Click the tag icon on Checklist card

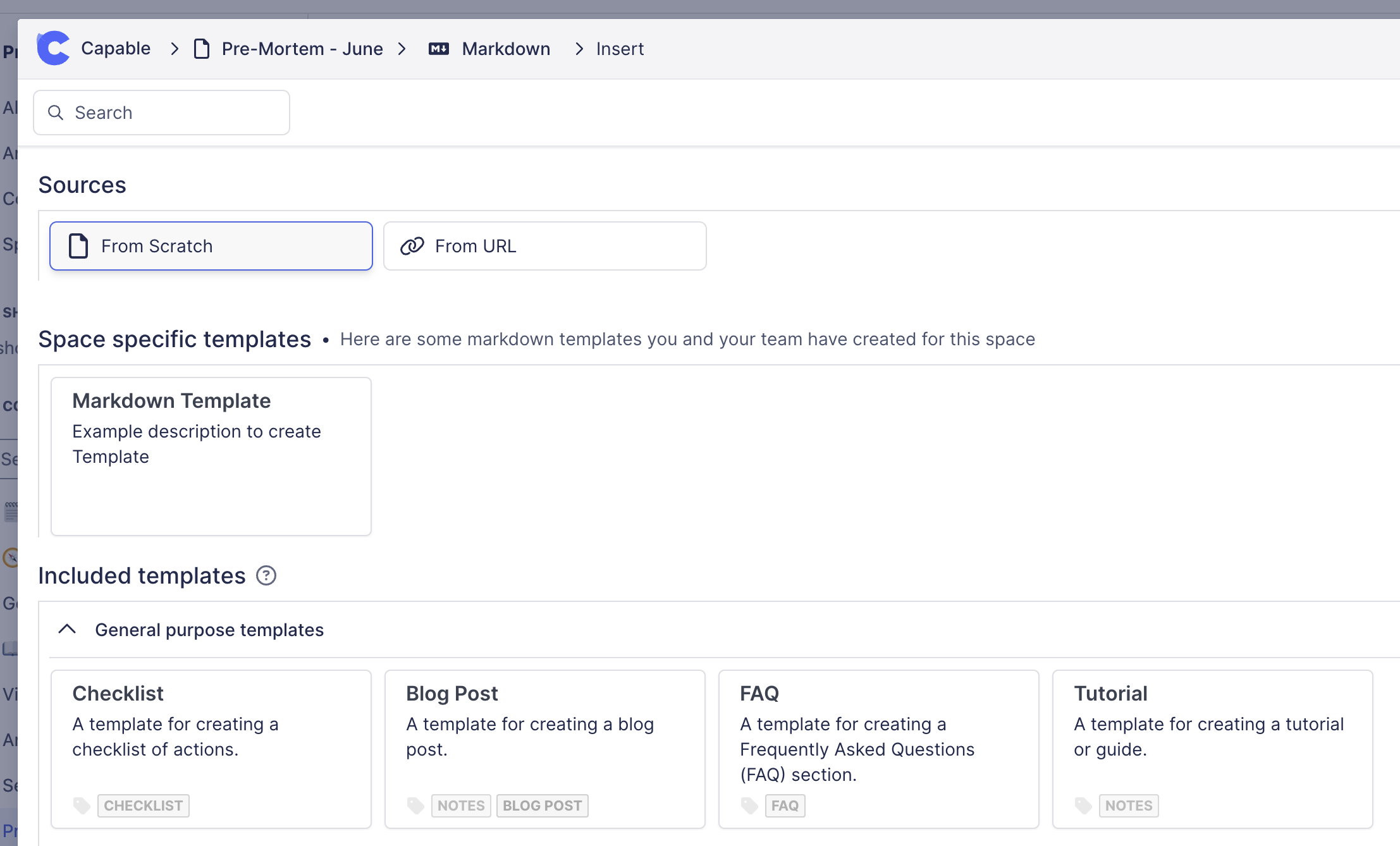[82, 806]
